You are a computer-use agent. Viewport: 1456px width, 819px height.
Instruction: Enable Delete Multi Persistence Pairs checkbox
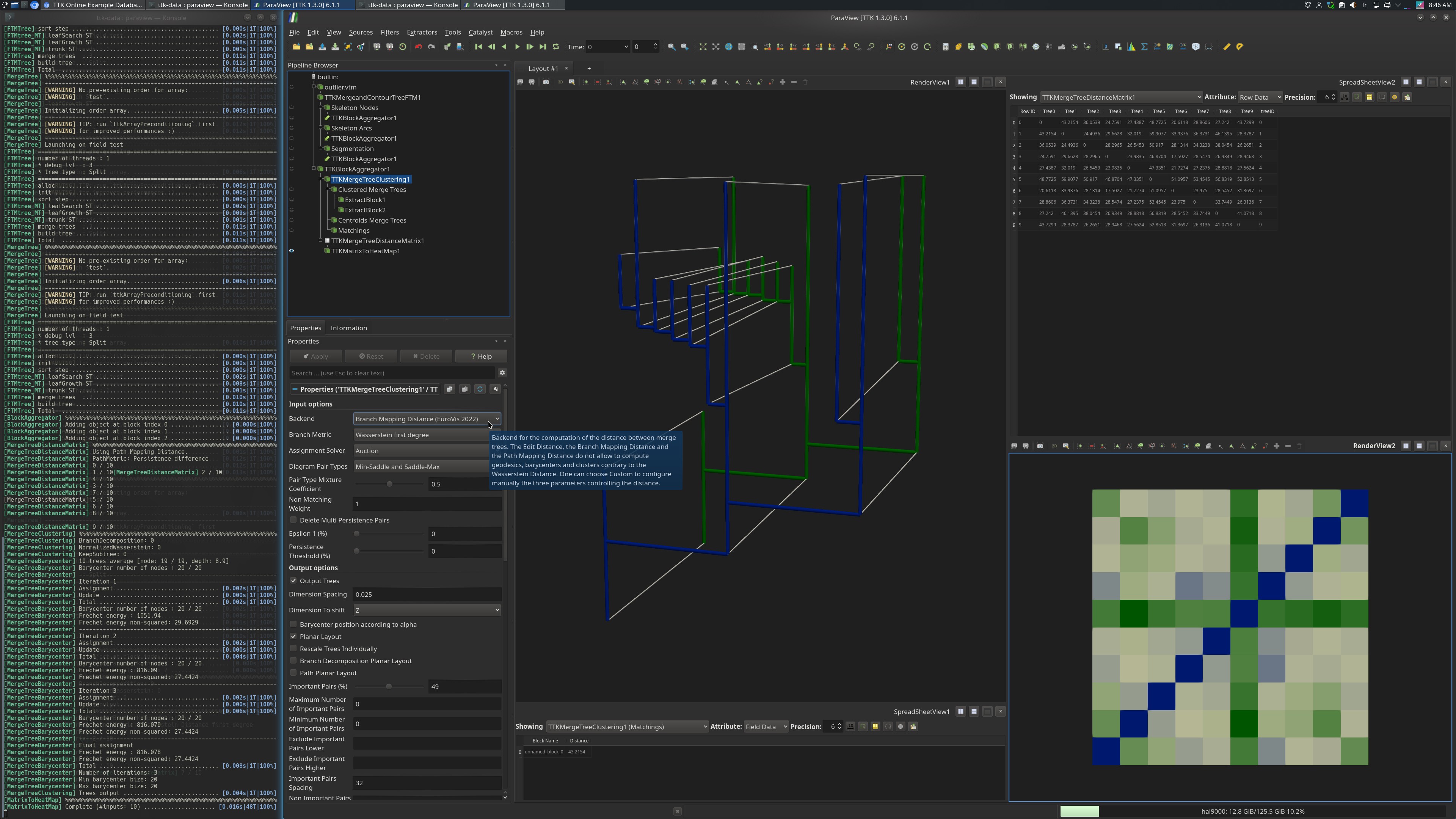293,520
